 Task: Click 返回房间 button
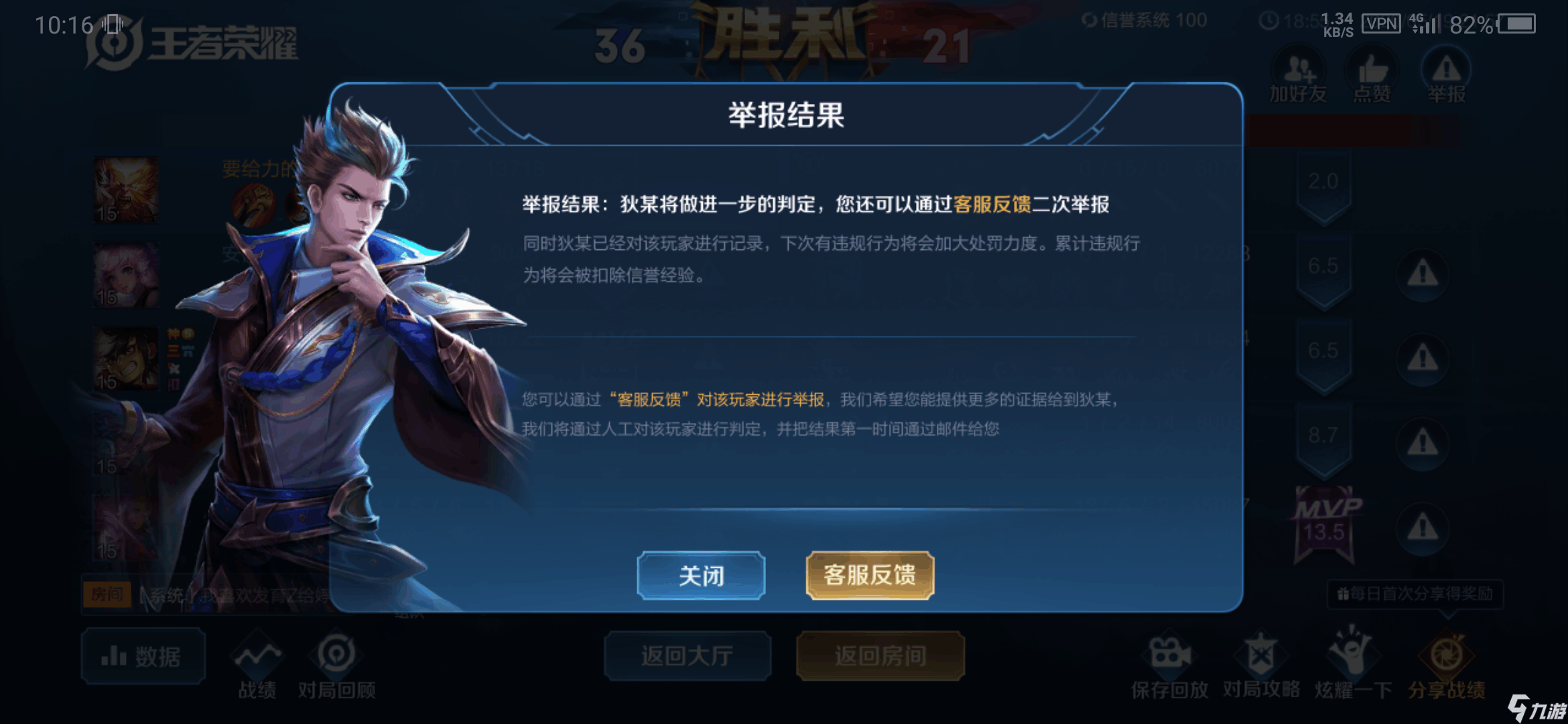click(x=880, y=656)
